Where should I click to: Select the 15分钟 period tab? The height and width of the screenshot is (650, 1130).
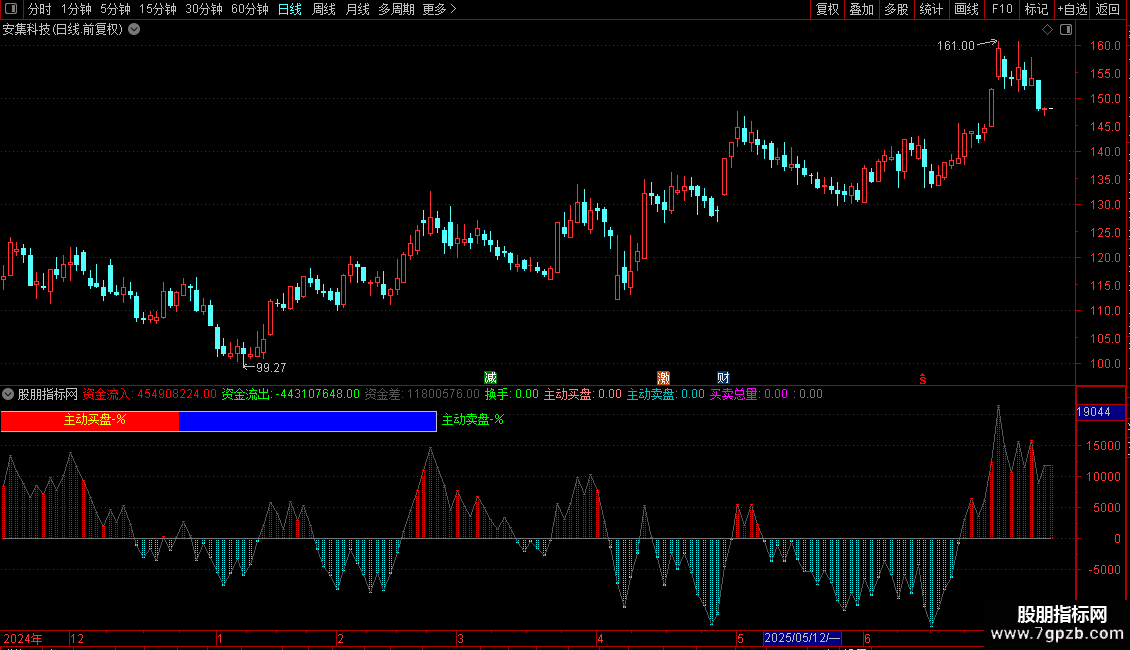coord(158,9)
